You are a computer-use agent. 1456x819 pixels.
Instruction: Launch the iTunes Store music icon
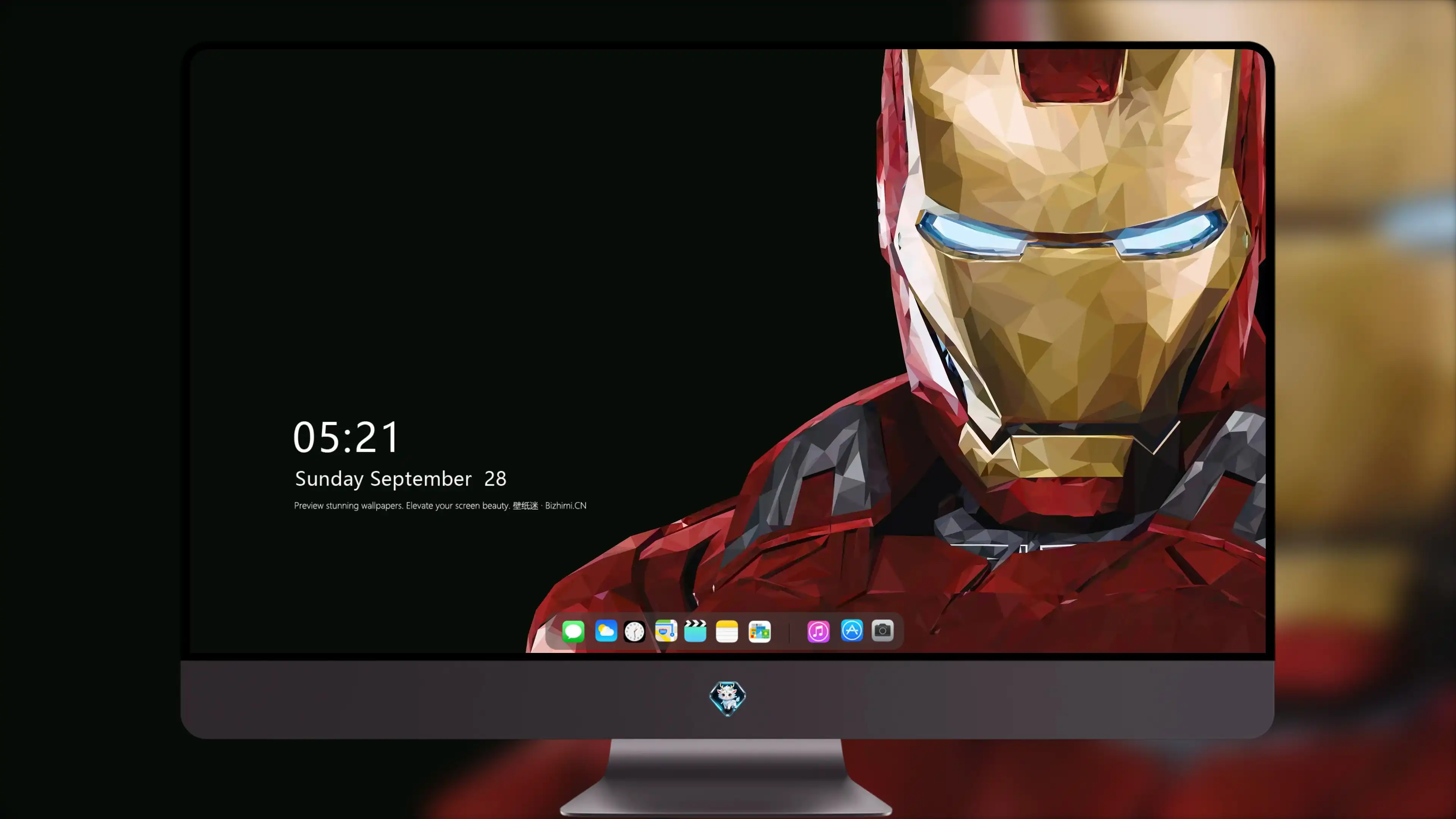819,631
